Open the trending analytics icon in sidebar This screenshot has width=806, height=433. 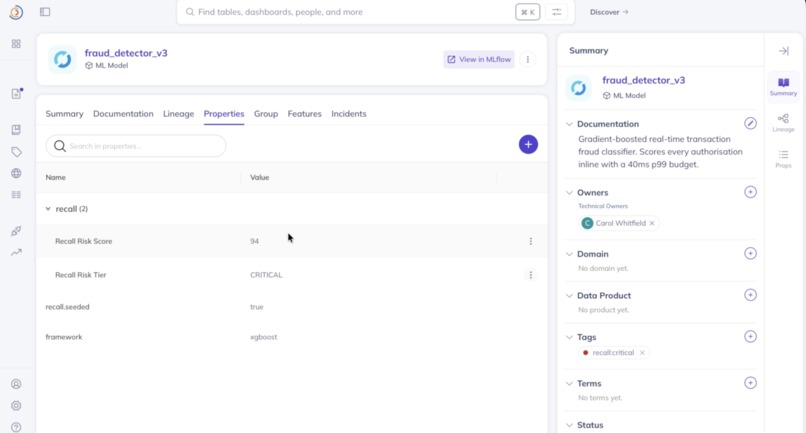click(16, 252)
